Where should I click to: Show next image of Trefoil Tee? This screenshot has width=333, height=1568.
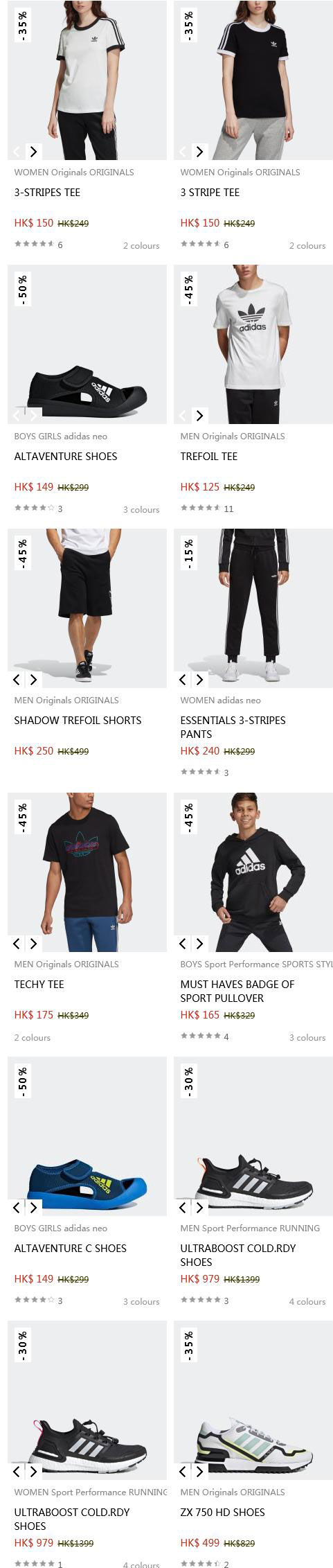pos(199,415)
